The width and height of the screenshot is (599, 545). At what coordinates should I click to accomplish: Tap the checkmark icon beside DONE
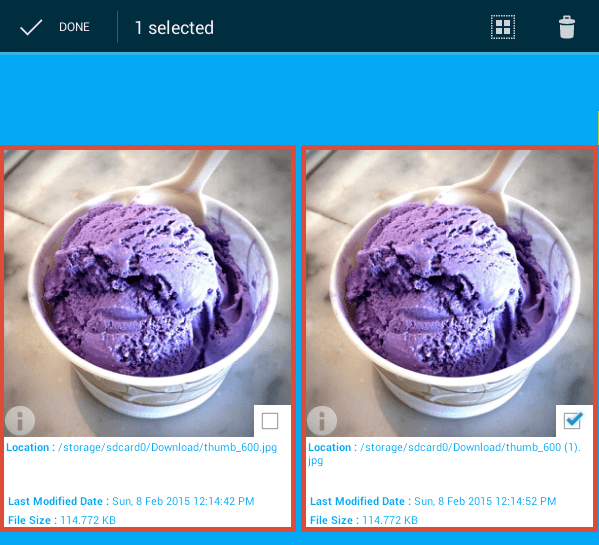[x=31, y=27]
